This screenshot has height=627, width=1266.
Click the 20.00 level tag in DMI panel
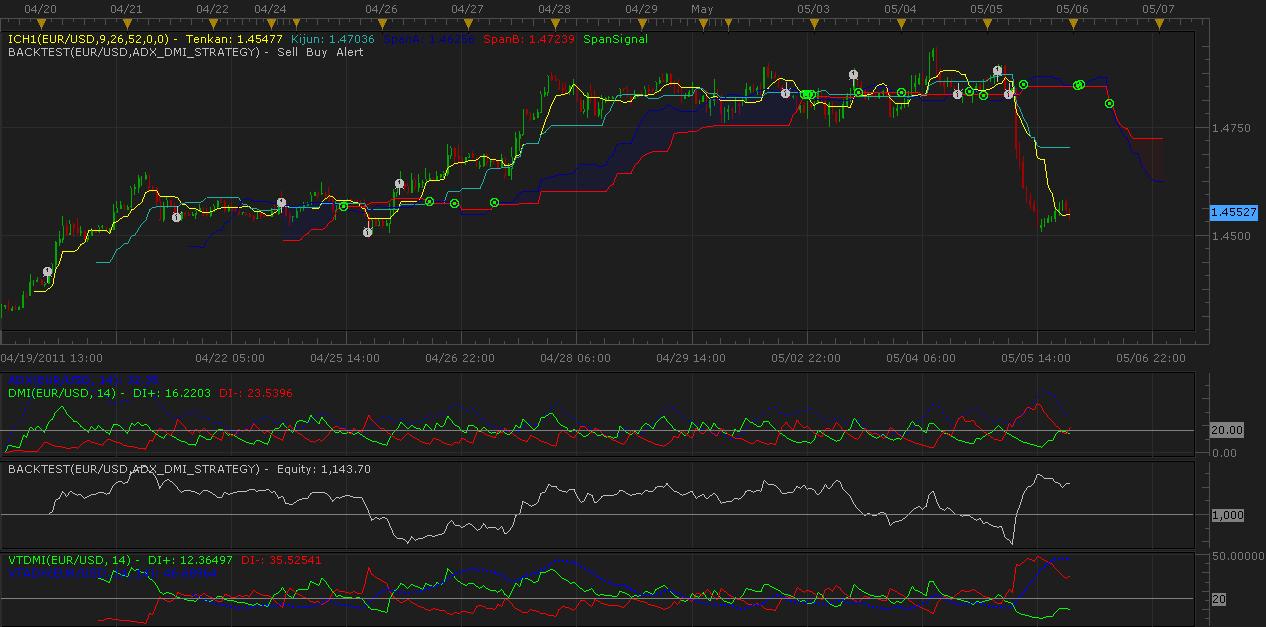tap(1227, 430)
